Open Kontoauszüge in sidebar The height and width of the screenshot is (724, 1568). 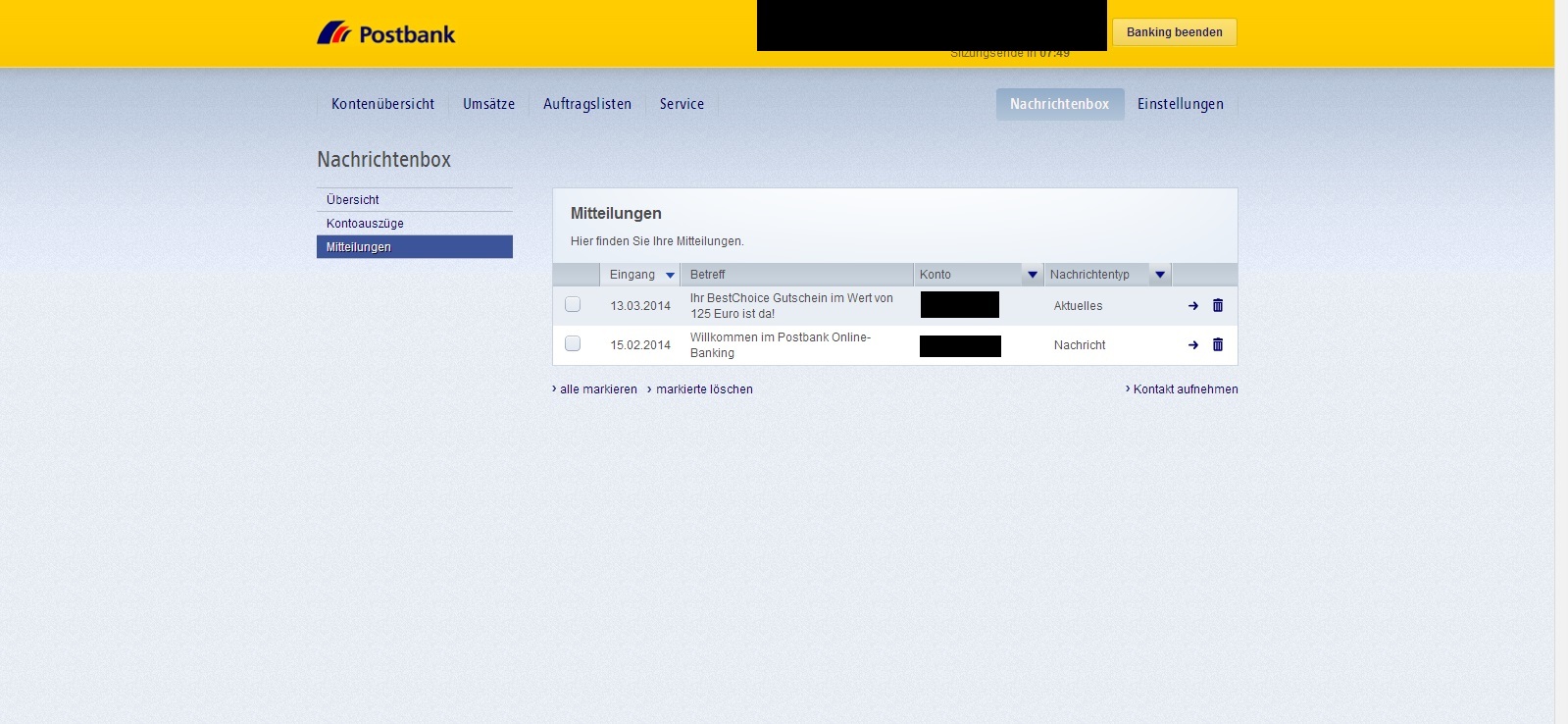tap(415, 224)
